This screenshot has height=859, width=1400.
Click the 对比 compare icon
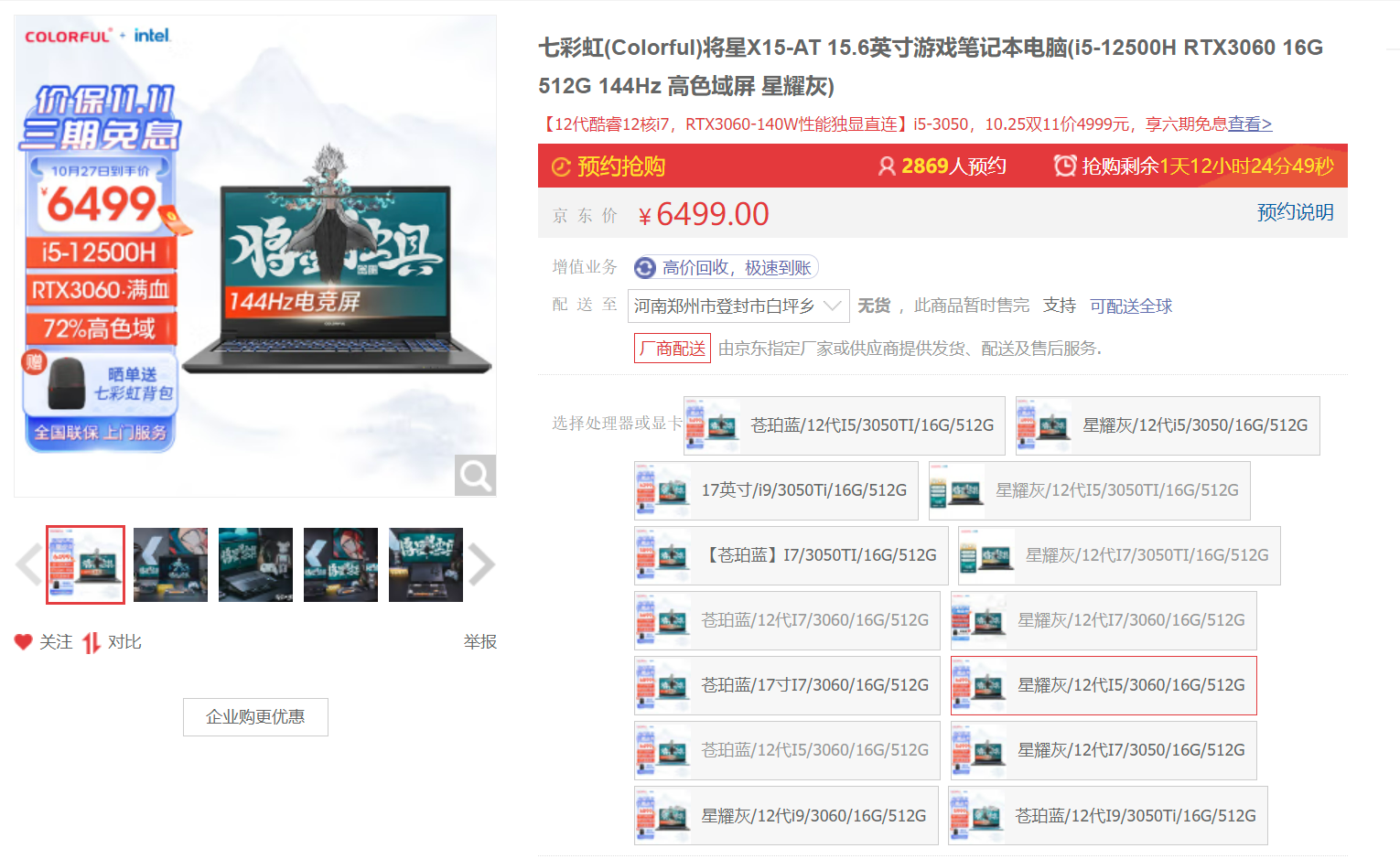(92, 643)
